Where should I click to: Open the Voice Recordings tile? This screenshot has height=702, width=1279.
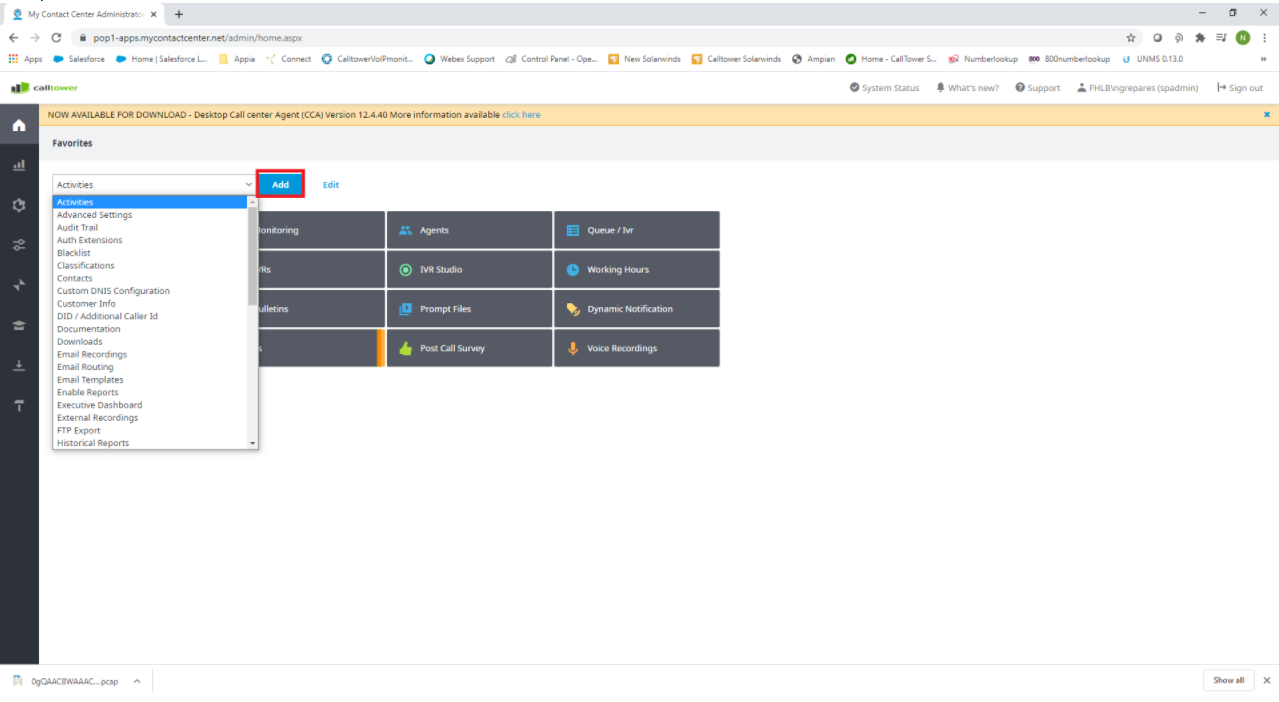point(636,349)
